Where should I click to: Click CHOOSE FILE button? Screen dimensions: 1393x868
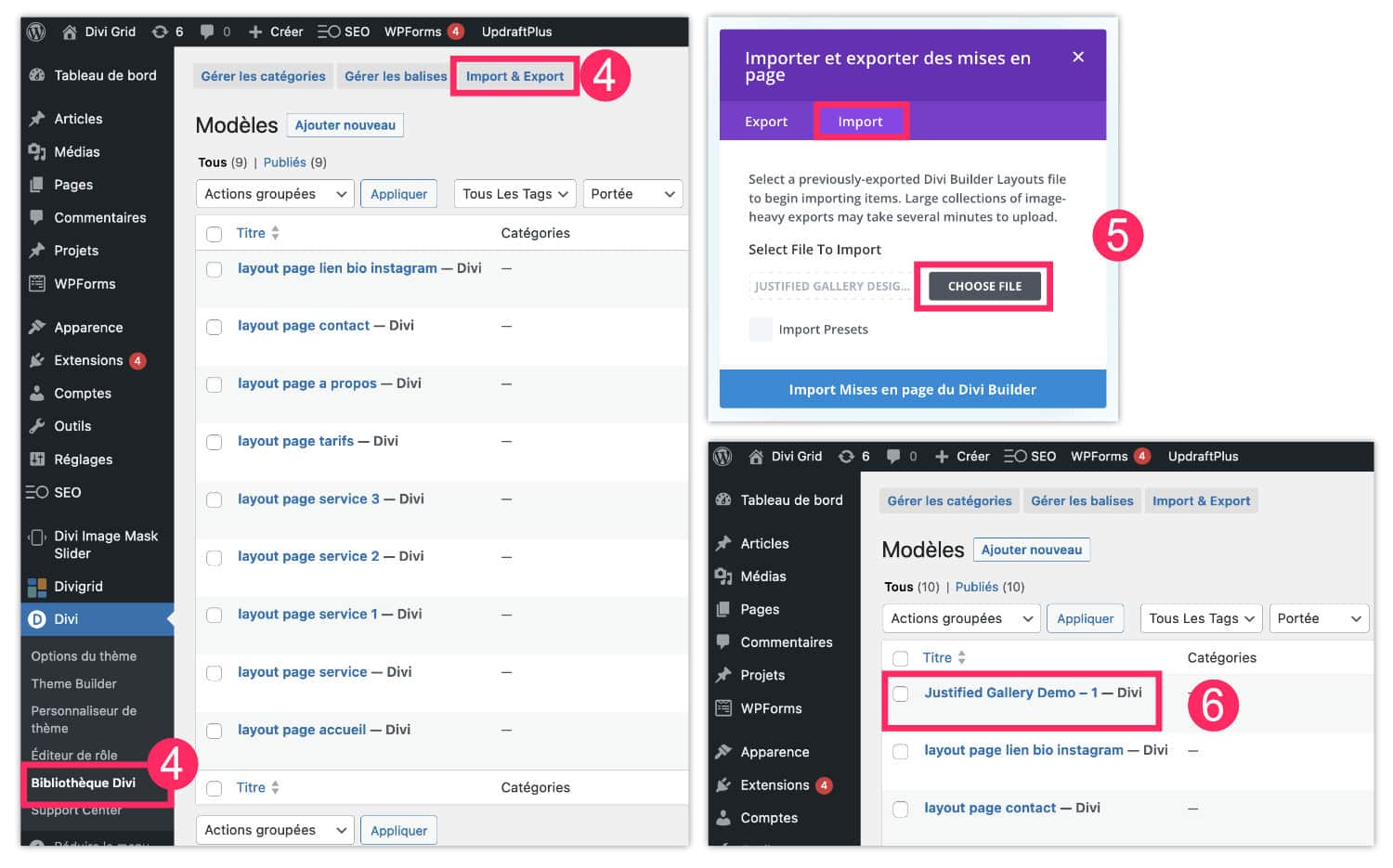pos(984,286)
